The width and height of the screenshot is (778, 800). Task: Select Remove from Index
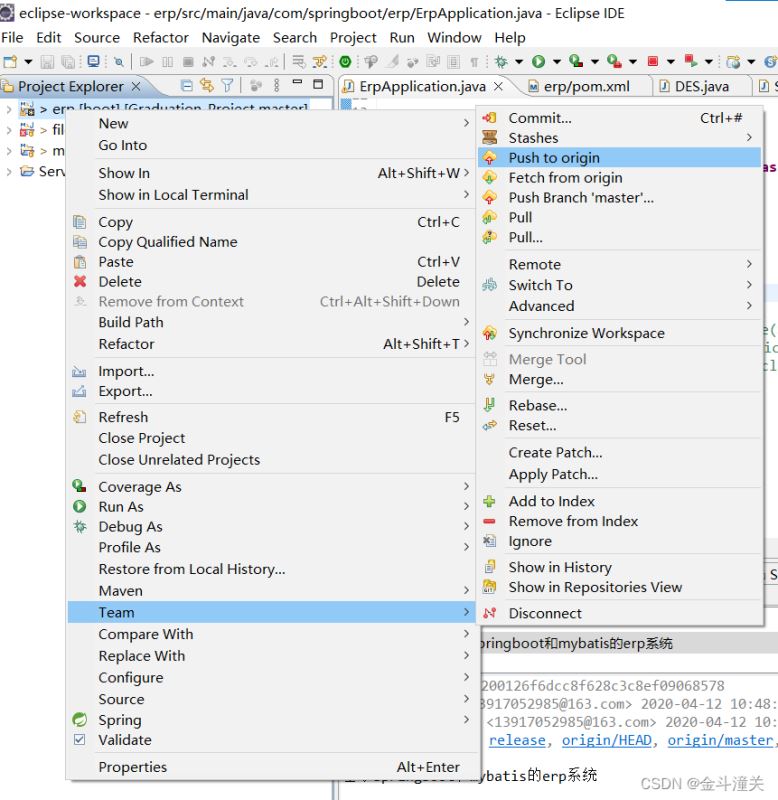click(x=620, y=521)
